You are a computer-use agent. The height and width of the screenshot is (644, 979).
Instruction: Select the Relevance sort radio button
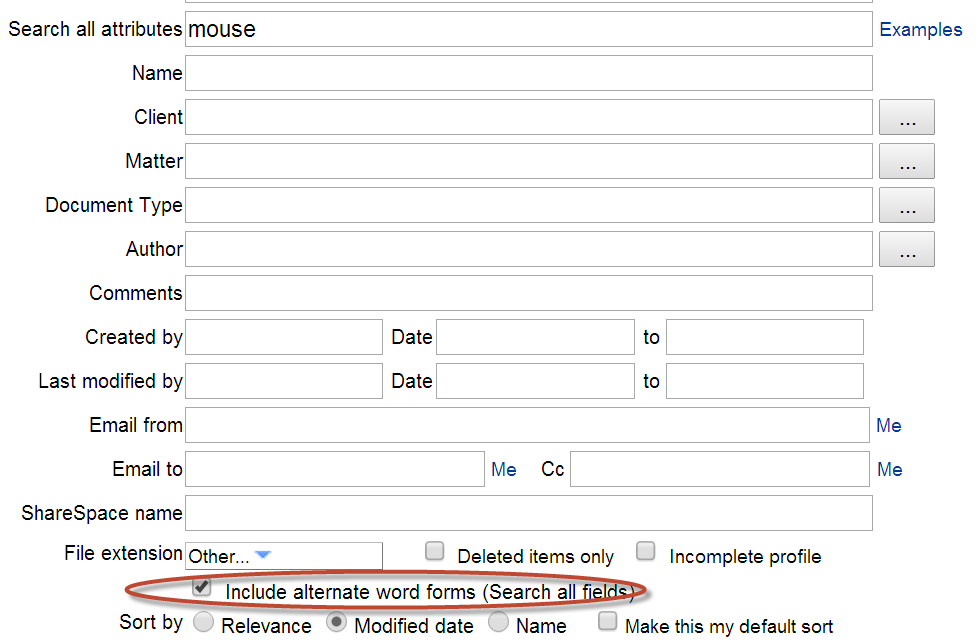(204, 622)
